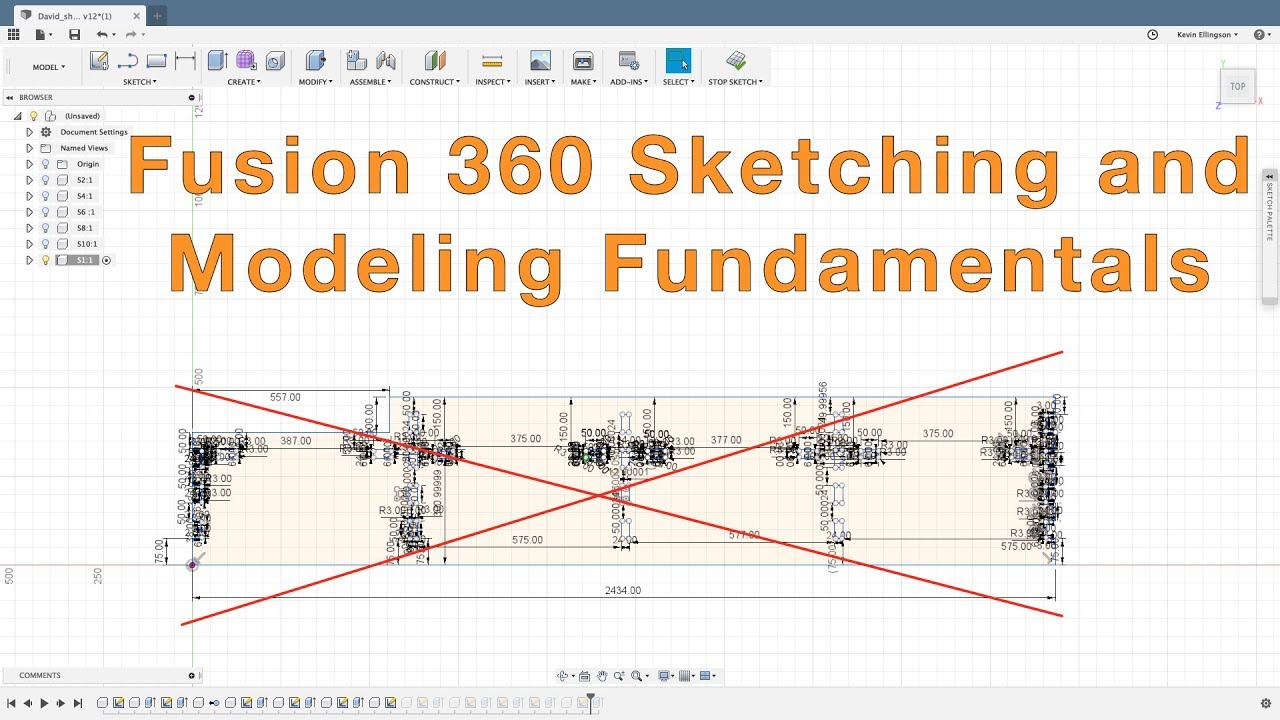Click the timeline settings gear icon
Viewport: 1280px width, 720px height.
tap(1266, 703)
